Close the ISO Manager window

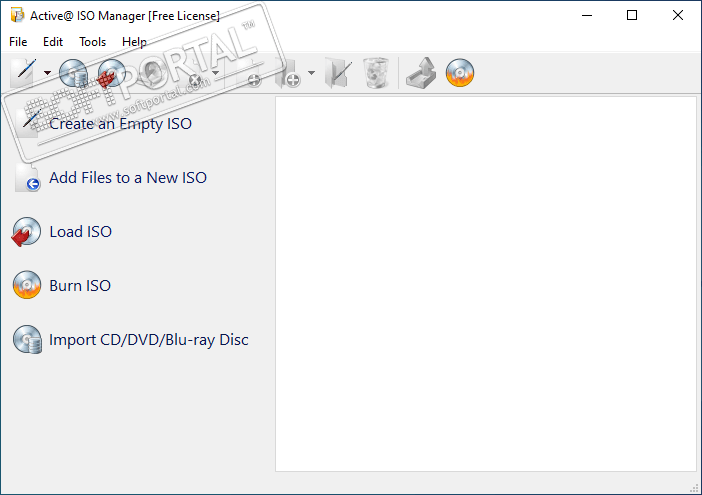678,15
